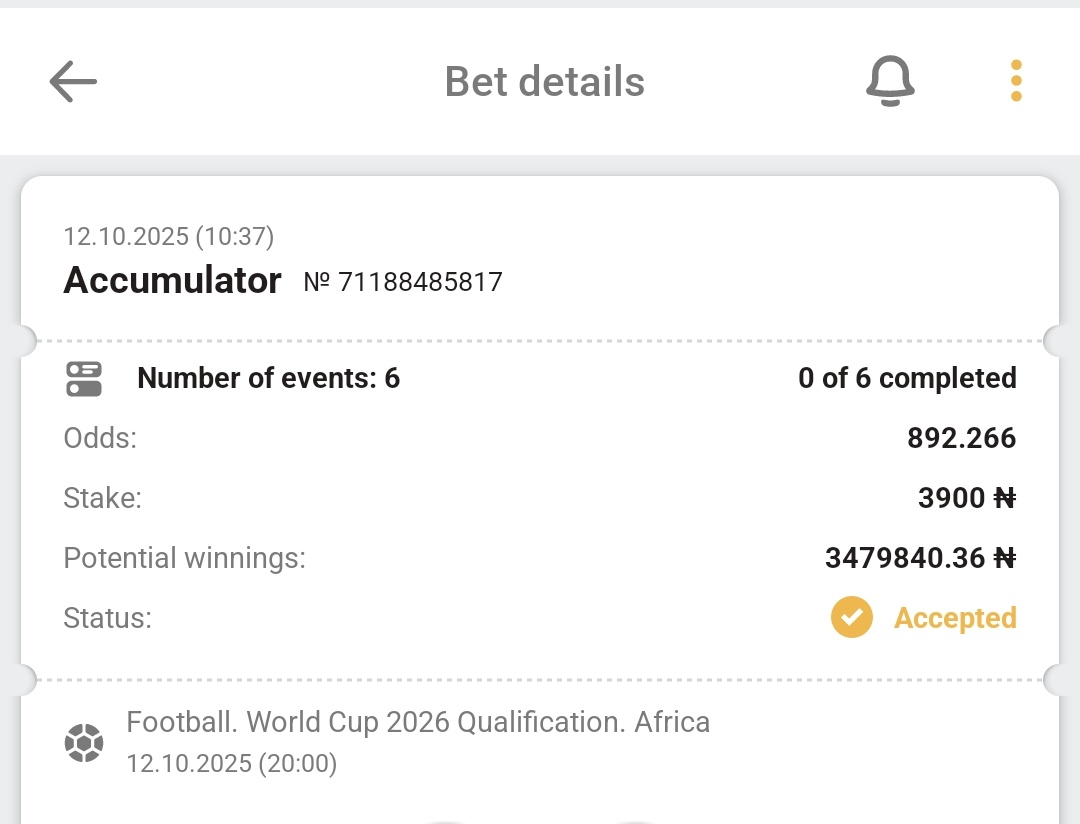The height and width of the screenshot is (824, 1080).
Task: Click Number of events: 6 label
Action: pyautogui.click(x=268, y=378)
